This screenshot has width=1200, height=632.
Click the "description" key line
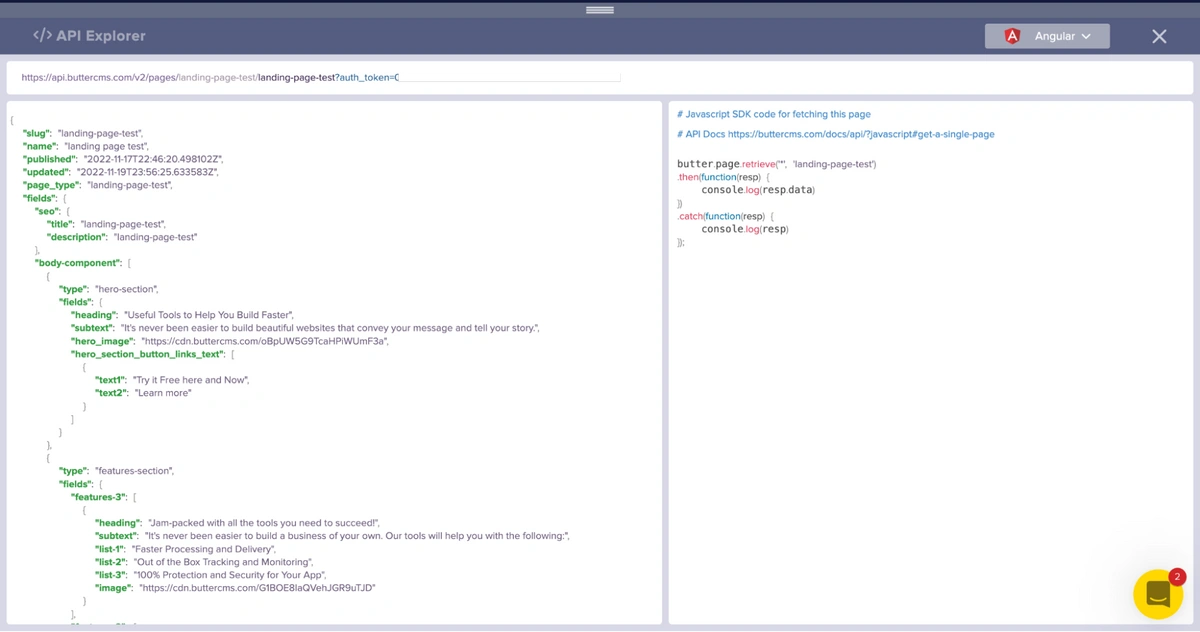pos(122,237)
